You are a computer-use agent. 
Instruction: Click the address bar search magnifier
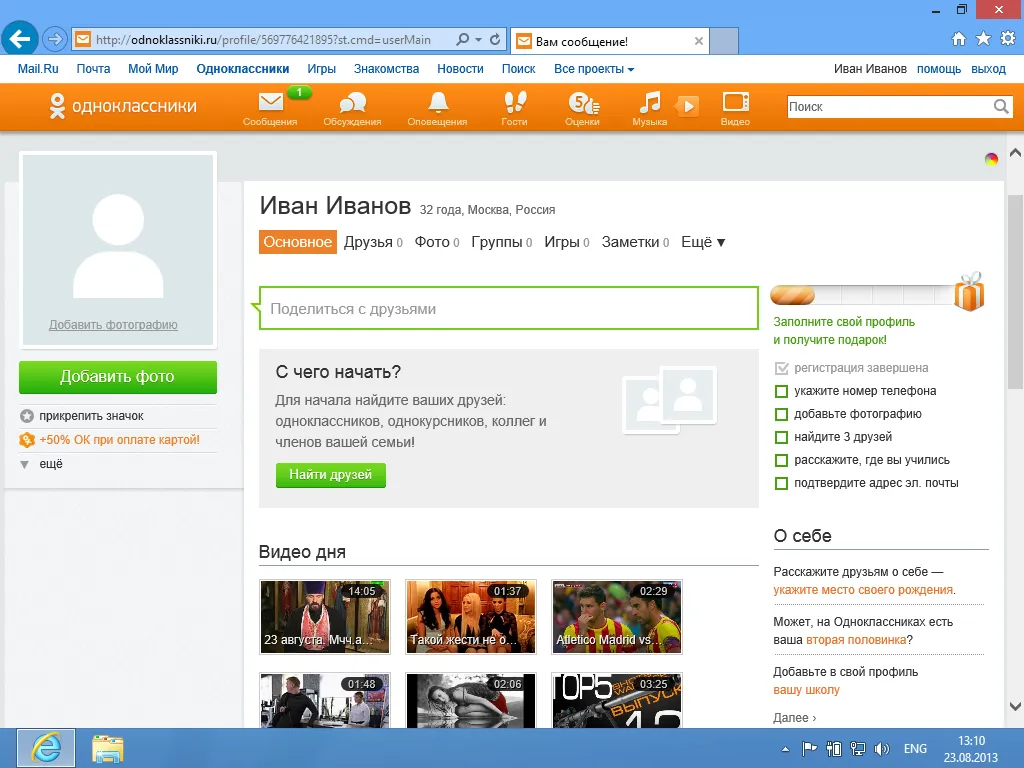[462, 39]
